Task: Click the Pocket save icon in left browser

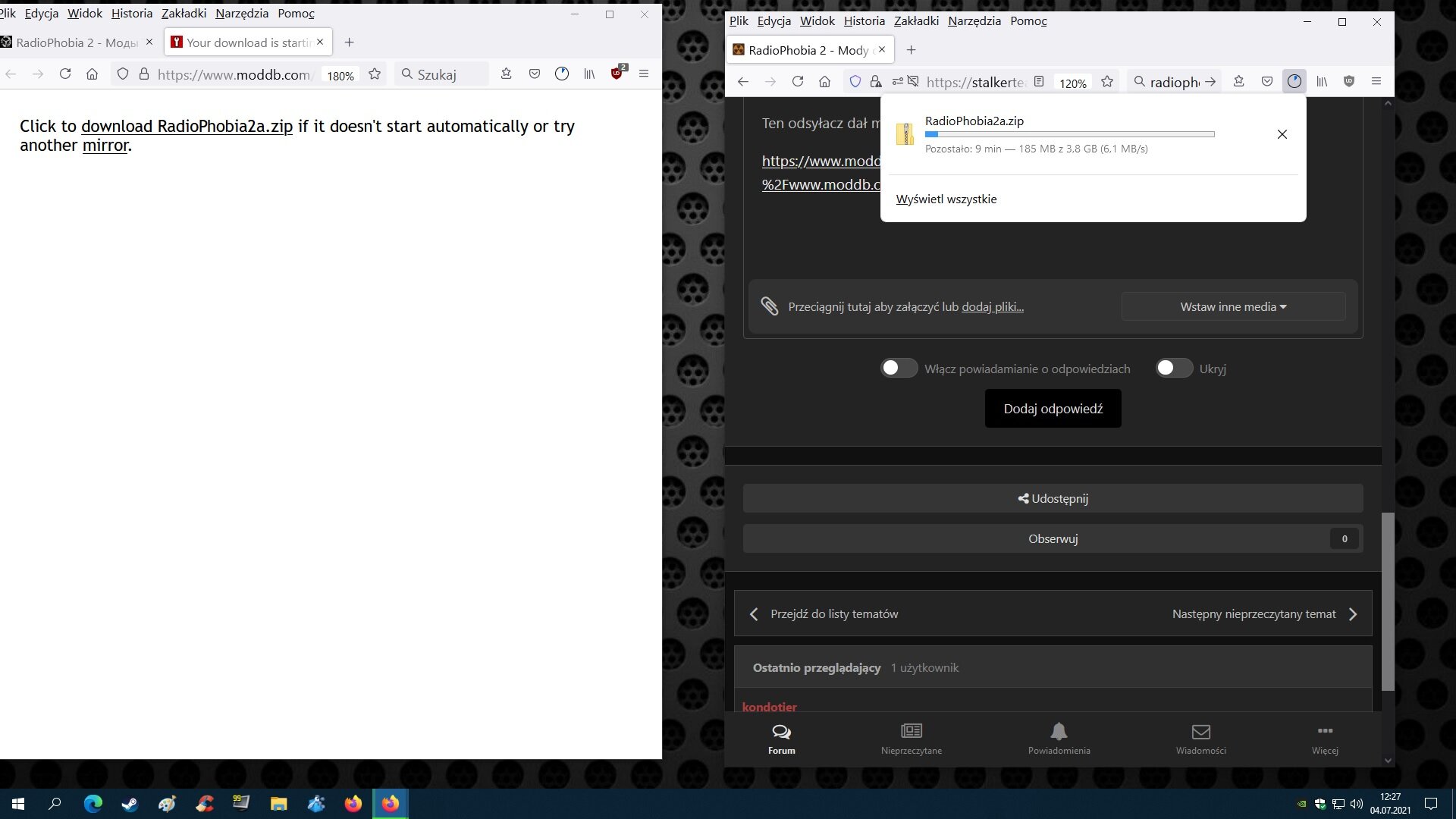Action: tap(535, 74)
